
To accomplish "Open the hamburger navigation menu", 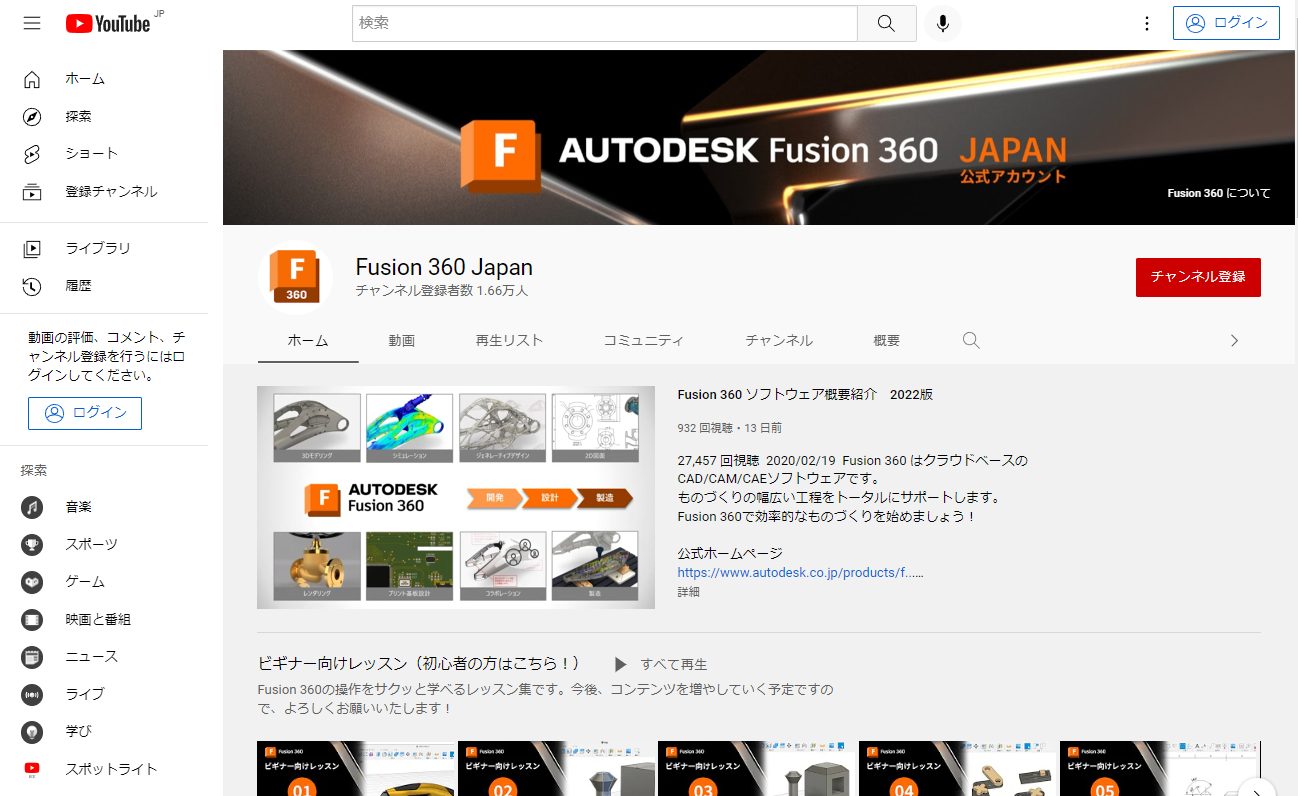I will point(32,23).
